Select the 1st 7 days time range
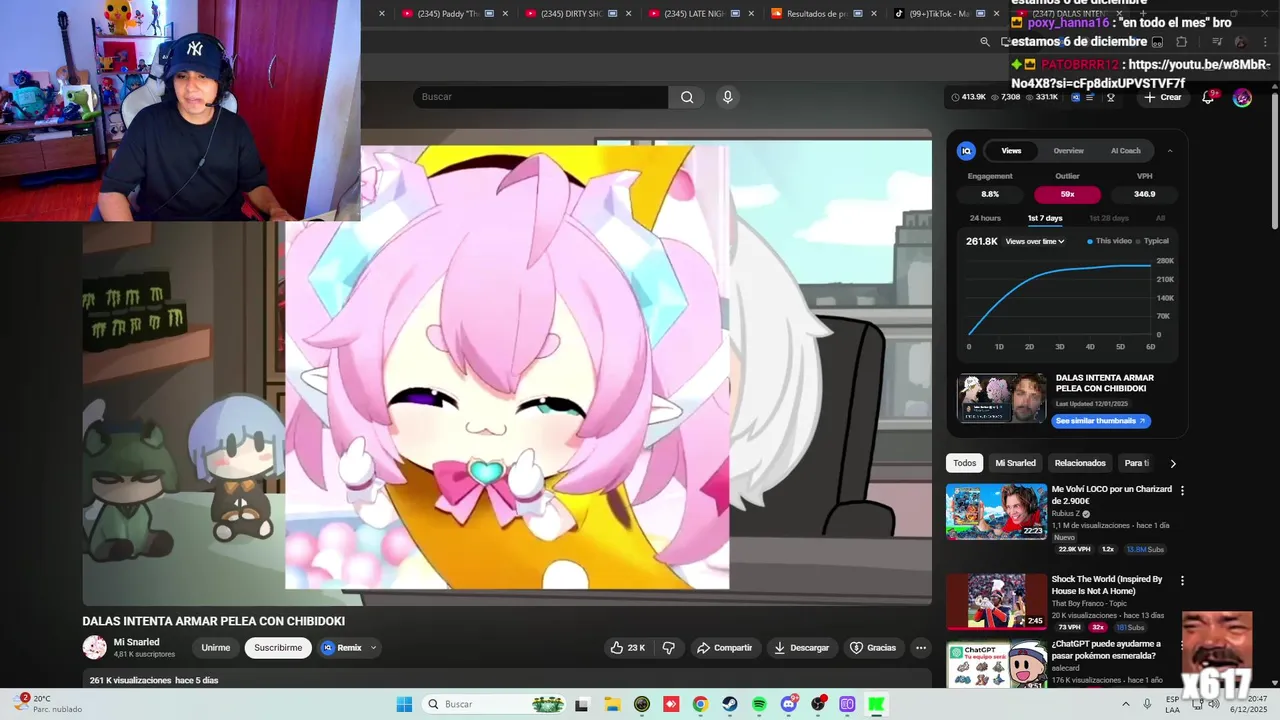The width and height of the screenshot is (1280, 720). point(1045,218)
